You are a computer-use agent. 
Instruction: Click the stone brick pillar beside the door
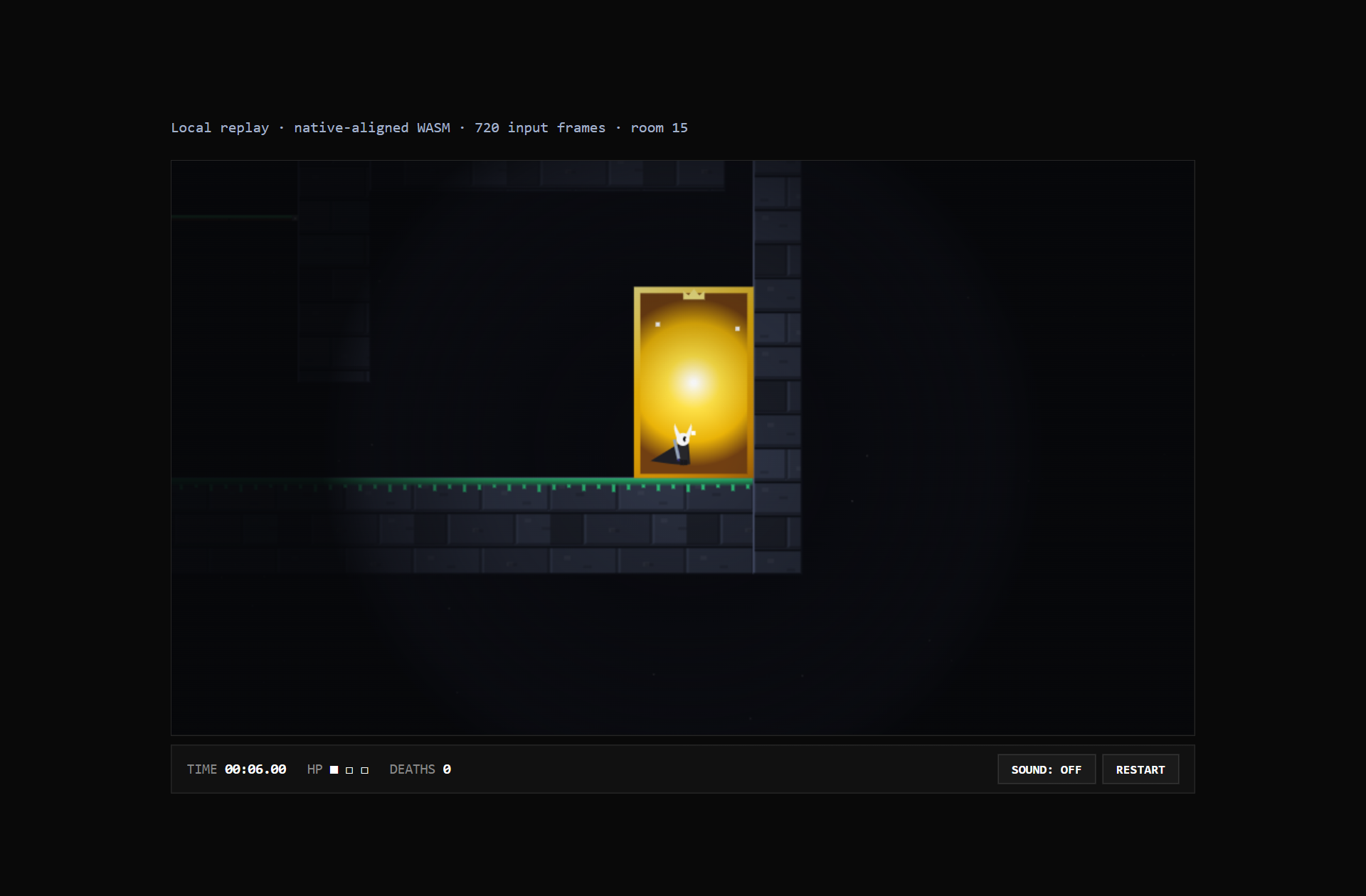[x=777, y=366]
